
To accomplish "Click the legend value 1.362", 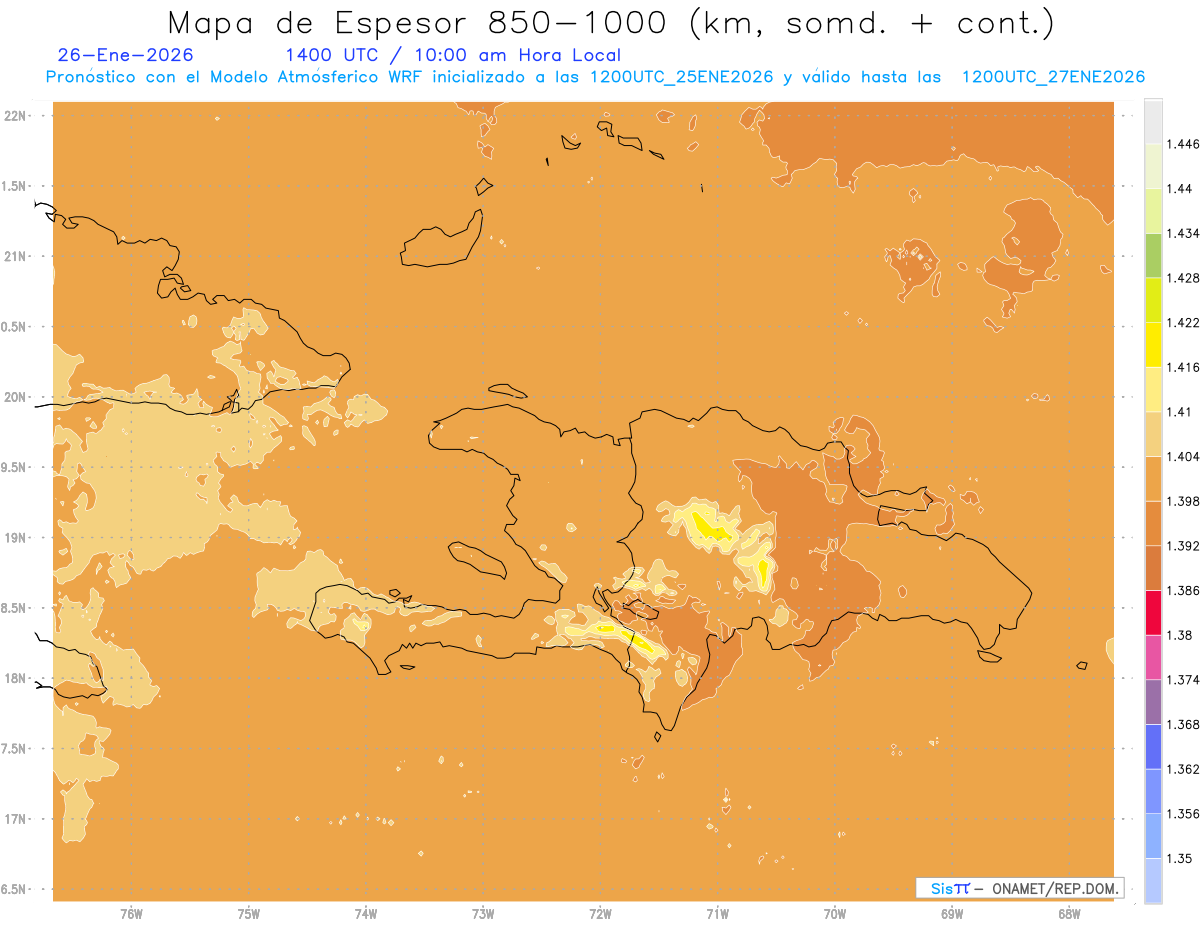I will tap(1182, 769).
